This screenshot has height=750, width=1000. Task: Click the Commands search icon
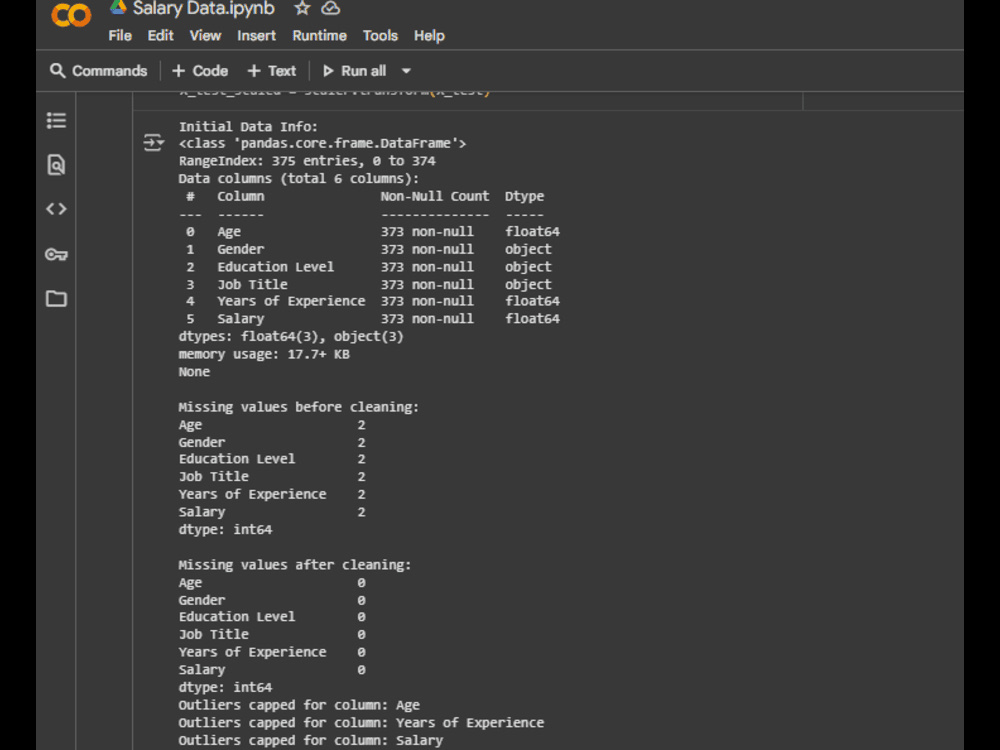click(57, 71)
